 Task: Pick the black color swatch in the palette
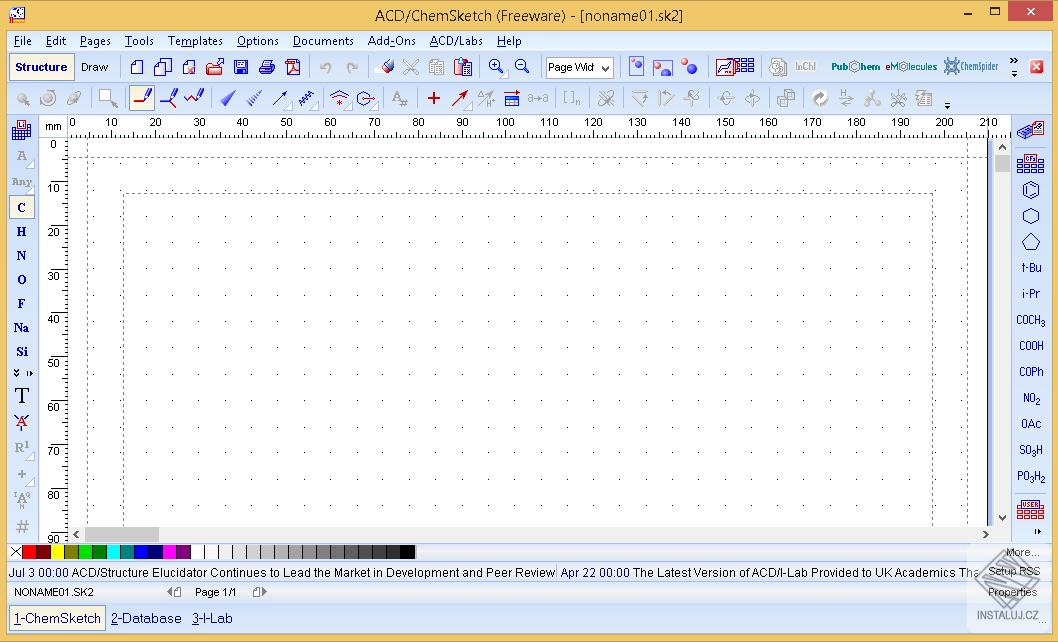tap(408, 552)
